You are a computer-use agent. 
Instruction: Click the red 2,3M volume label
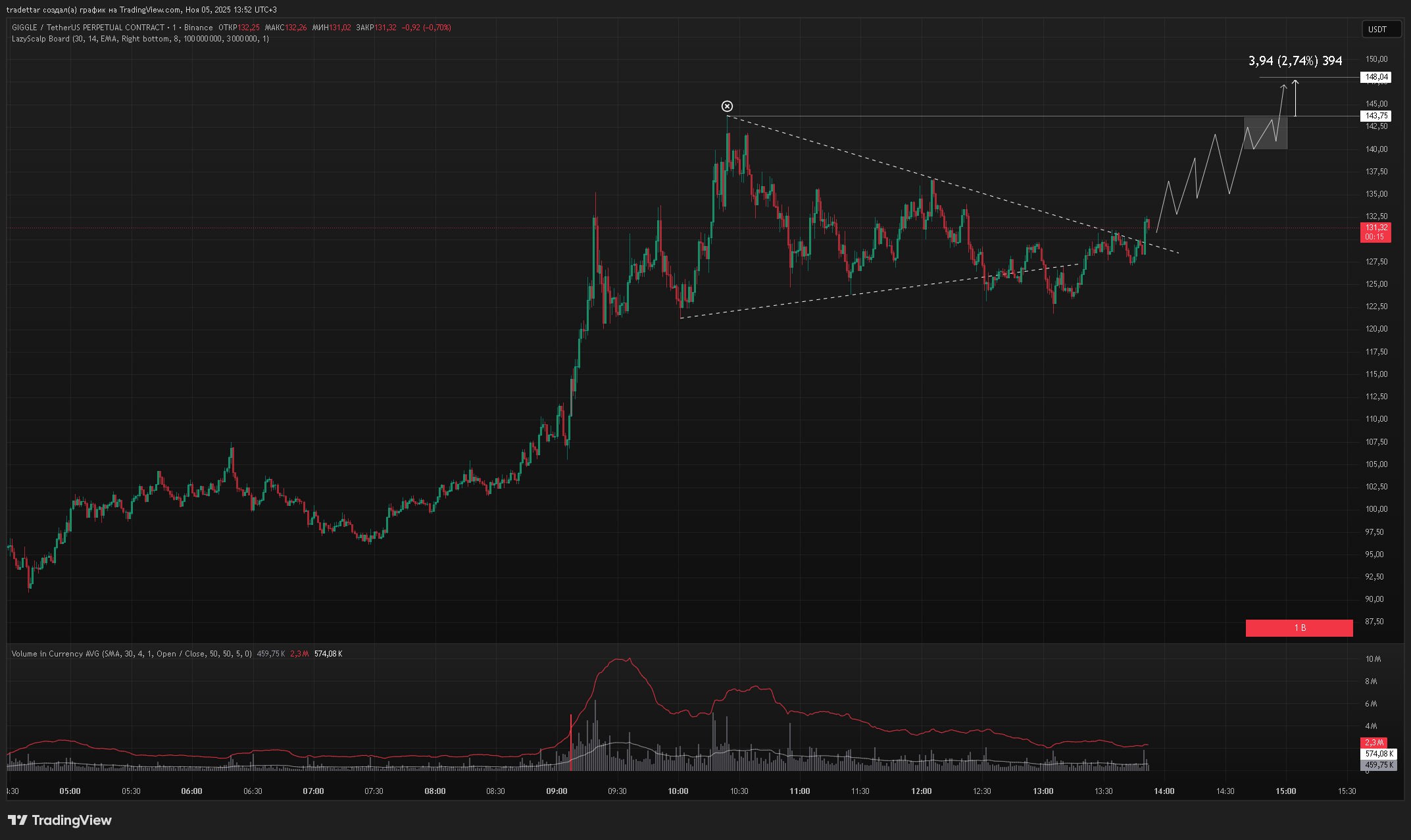[x=1374, y=742]
